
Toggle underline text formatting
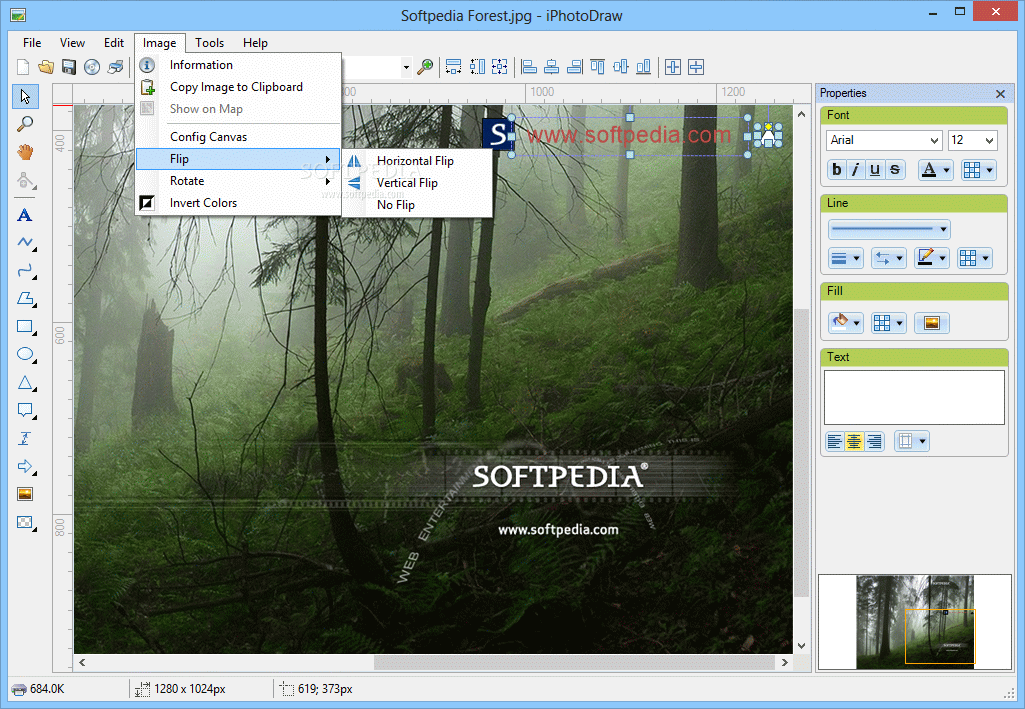(x=875, y=170)
